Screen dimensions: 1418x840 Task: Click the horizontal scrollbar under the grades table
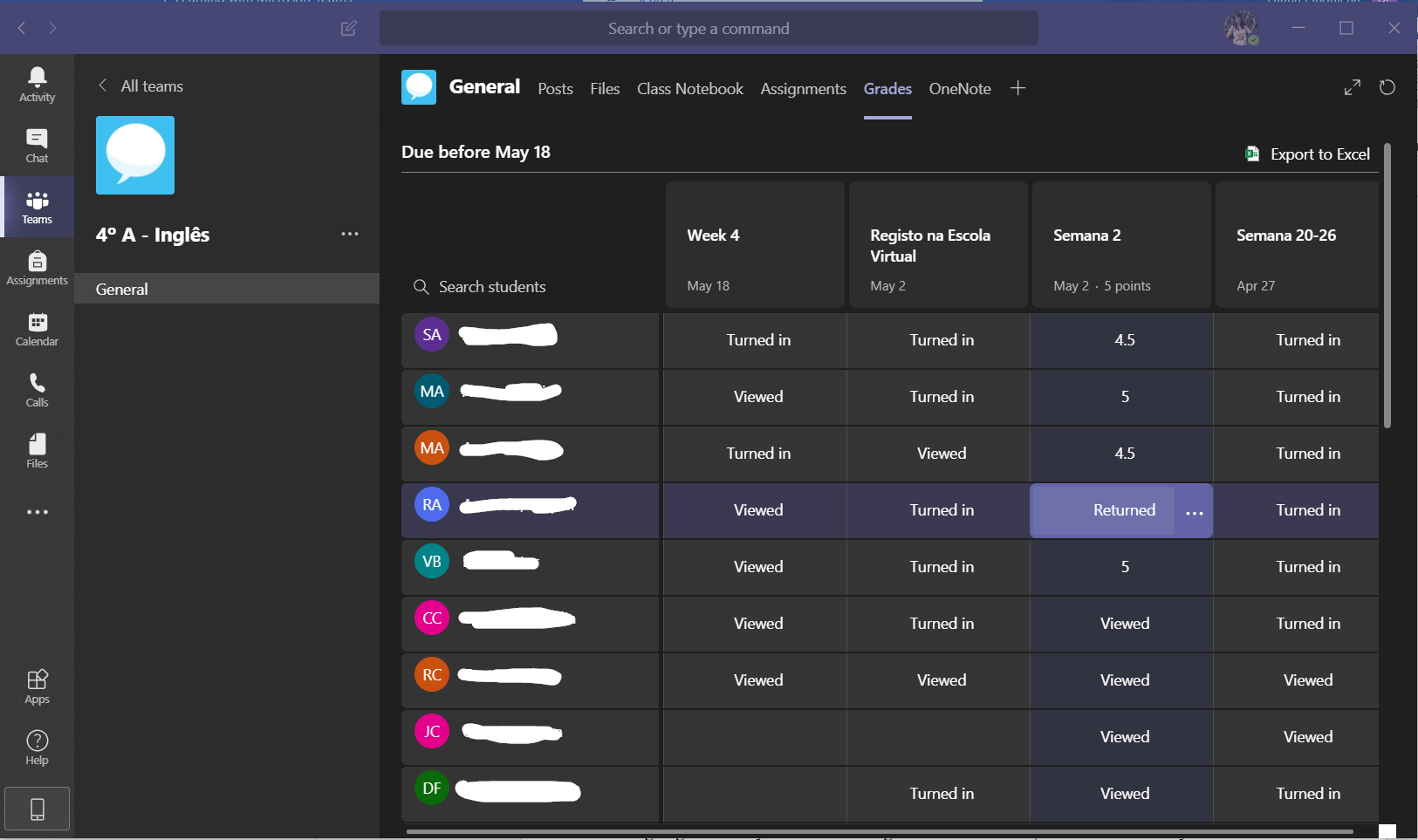tap(879, 831)
